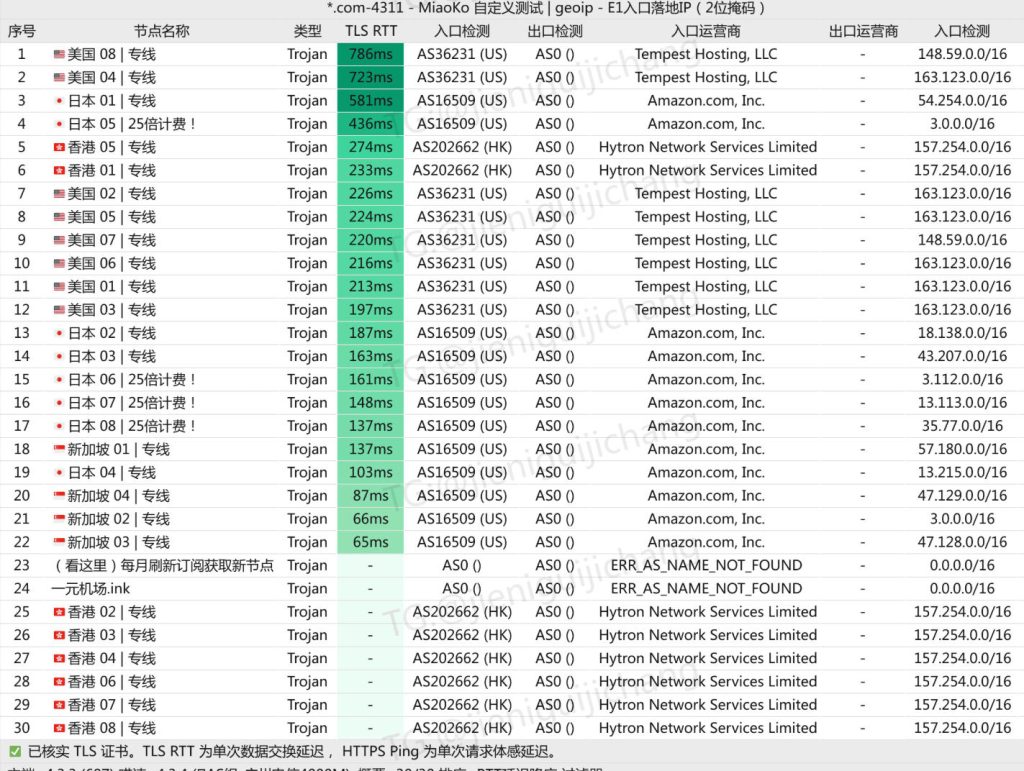
Task: Click the Japan flag beside 日本 06 | 25倍计费!
Action: 59,380
